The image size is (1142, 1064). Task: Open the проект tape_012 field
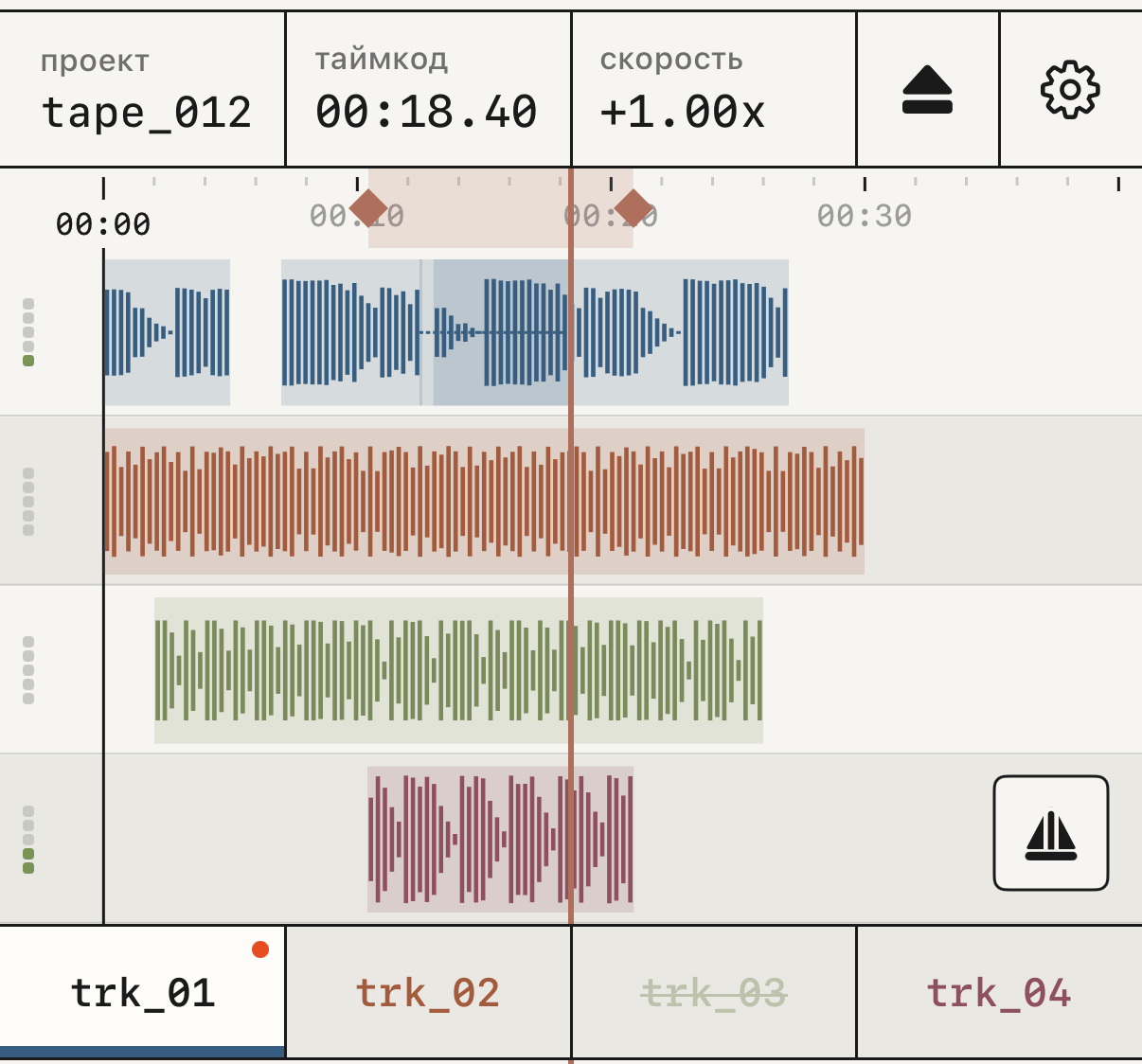142,90
